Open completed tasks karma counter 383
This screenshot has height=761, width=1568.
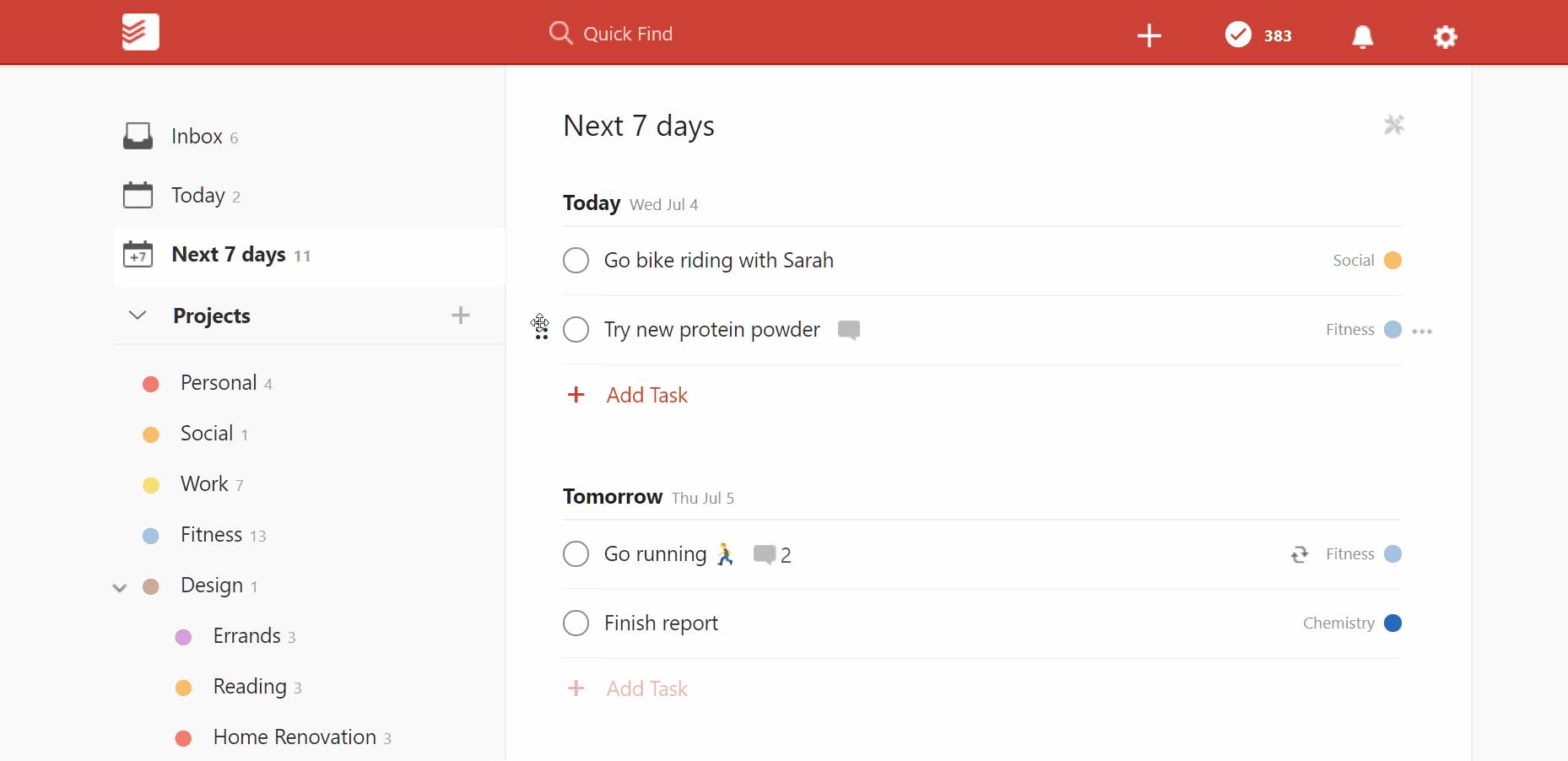[1258, 35]
